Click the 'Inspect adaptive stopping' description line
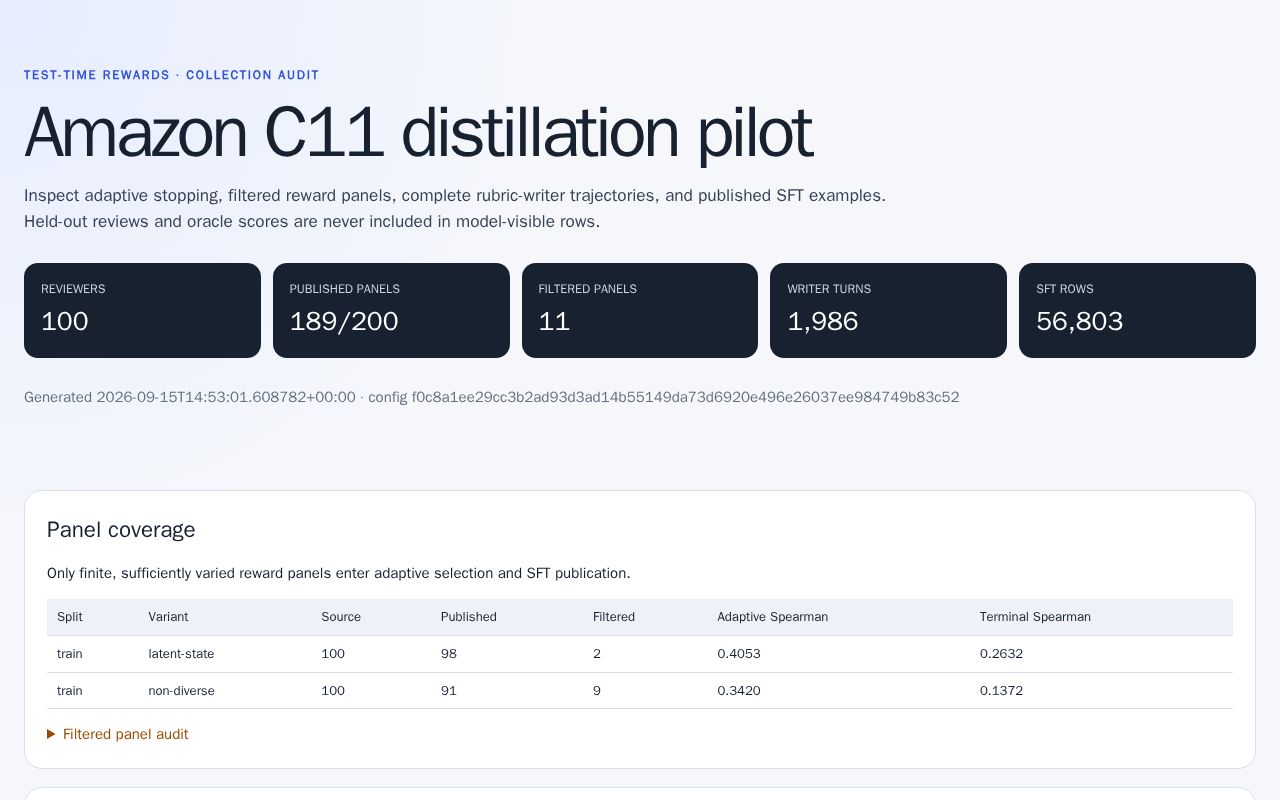Screen dimensions: 1280x800 (455, 195)
